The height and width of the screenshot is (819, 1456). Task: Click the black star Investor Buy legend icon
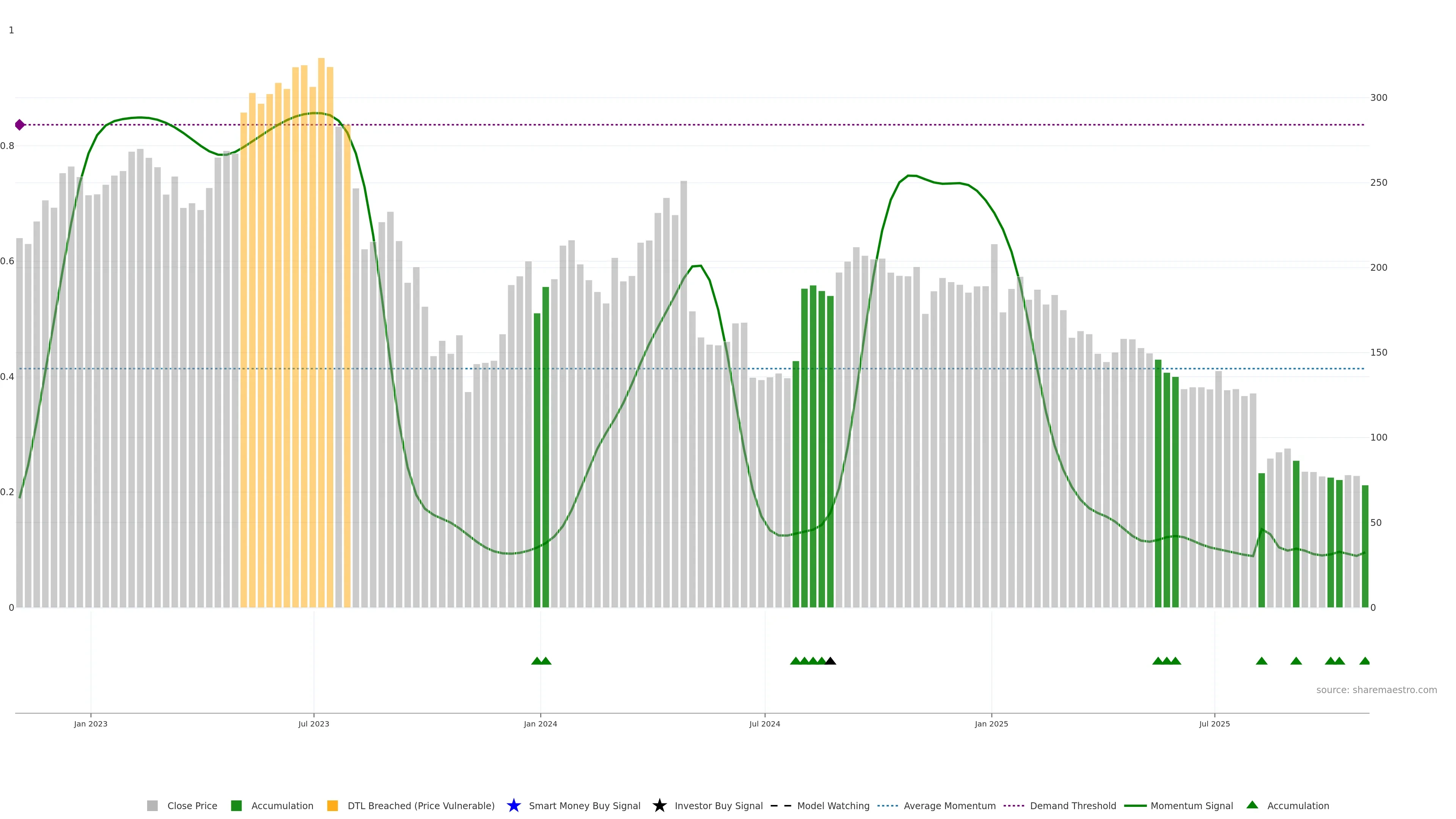coord(659,805)
